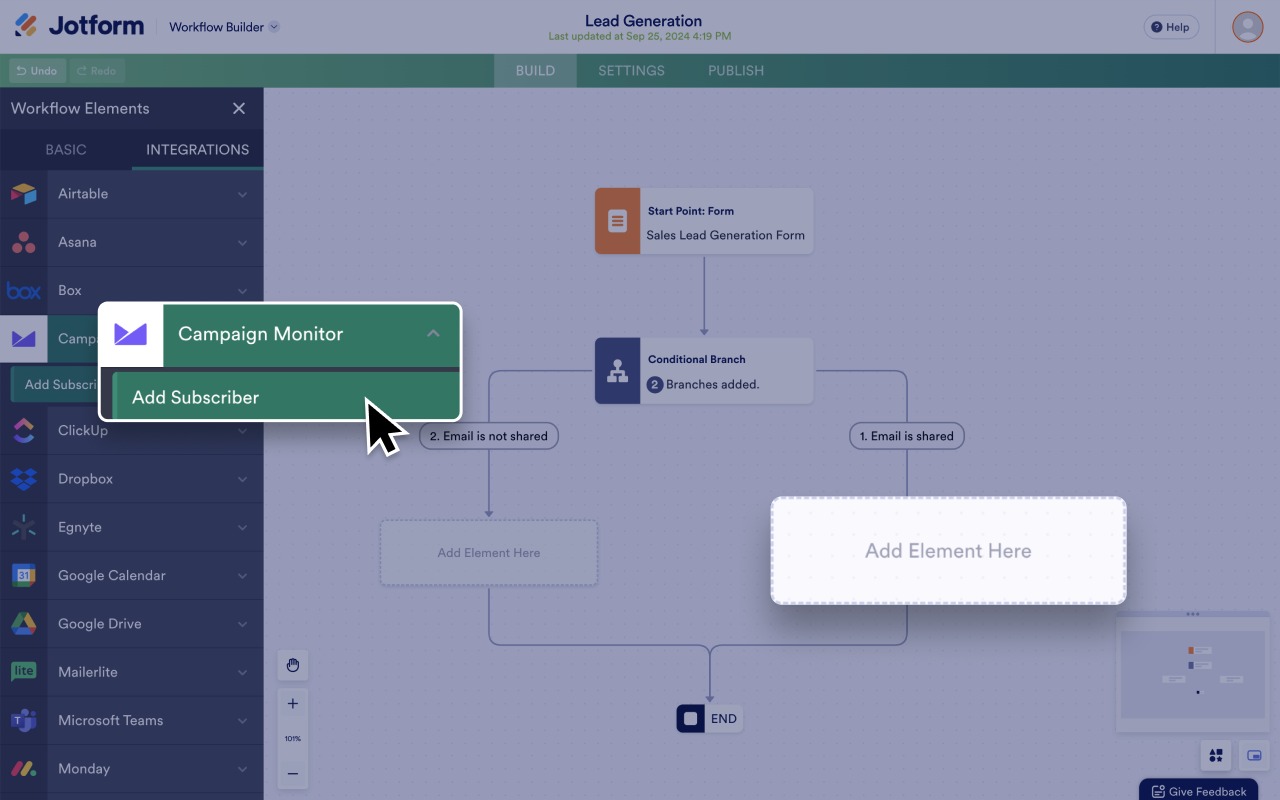The height and width of the screenshot is (800, 1280).
Task: Toggle the minimap display icon
Action: pyautogui.click(x=1254, y=756)
